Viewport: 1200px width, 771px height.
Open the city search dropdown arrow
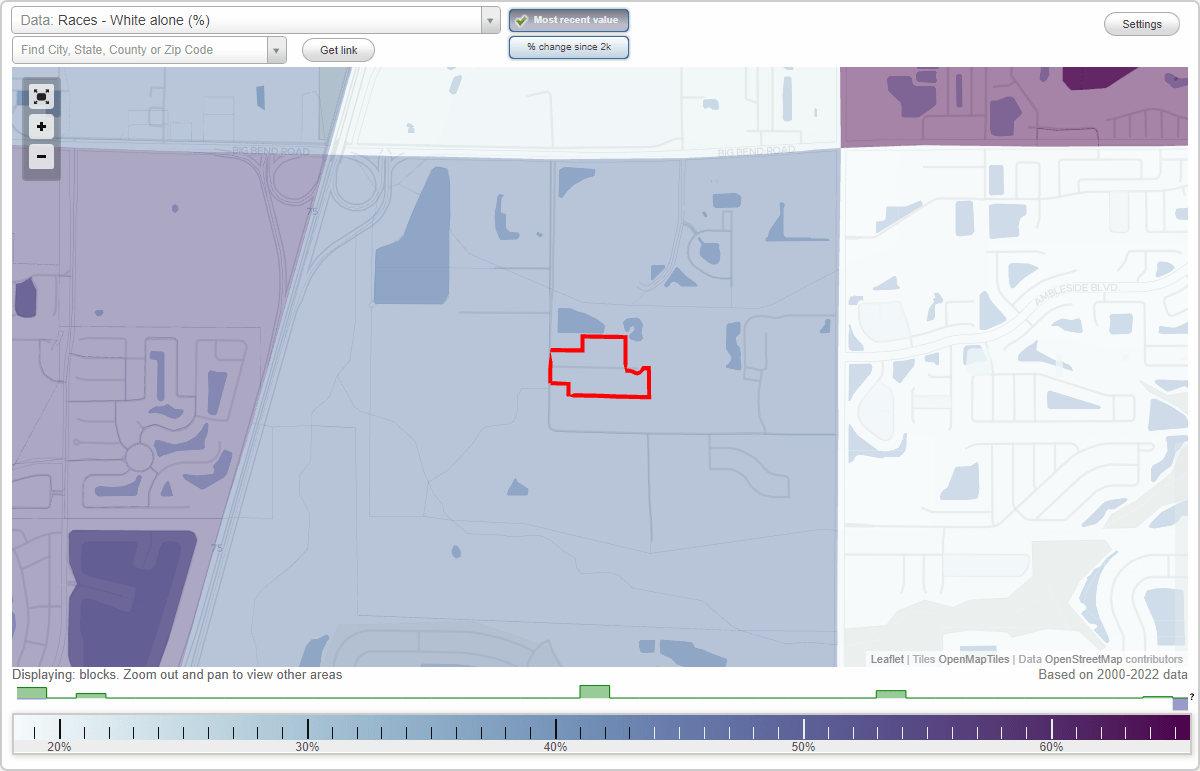tap(277, 48)
